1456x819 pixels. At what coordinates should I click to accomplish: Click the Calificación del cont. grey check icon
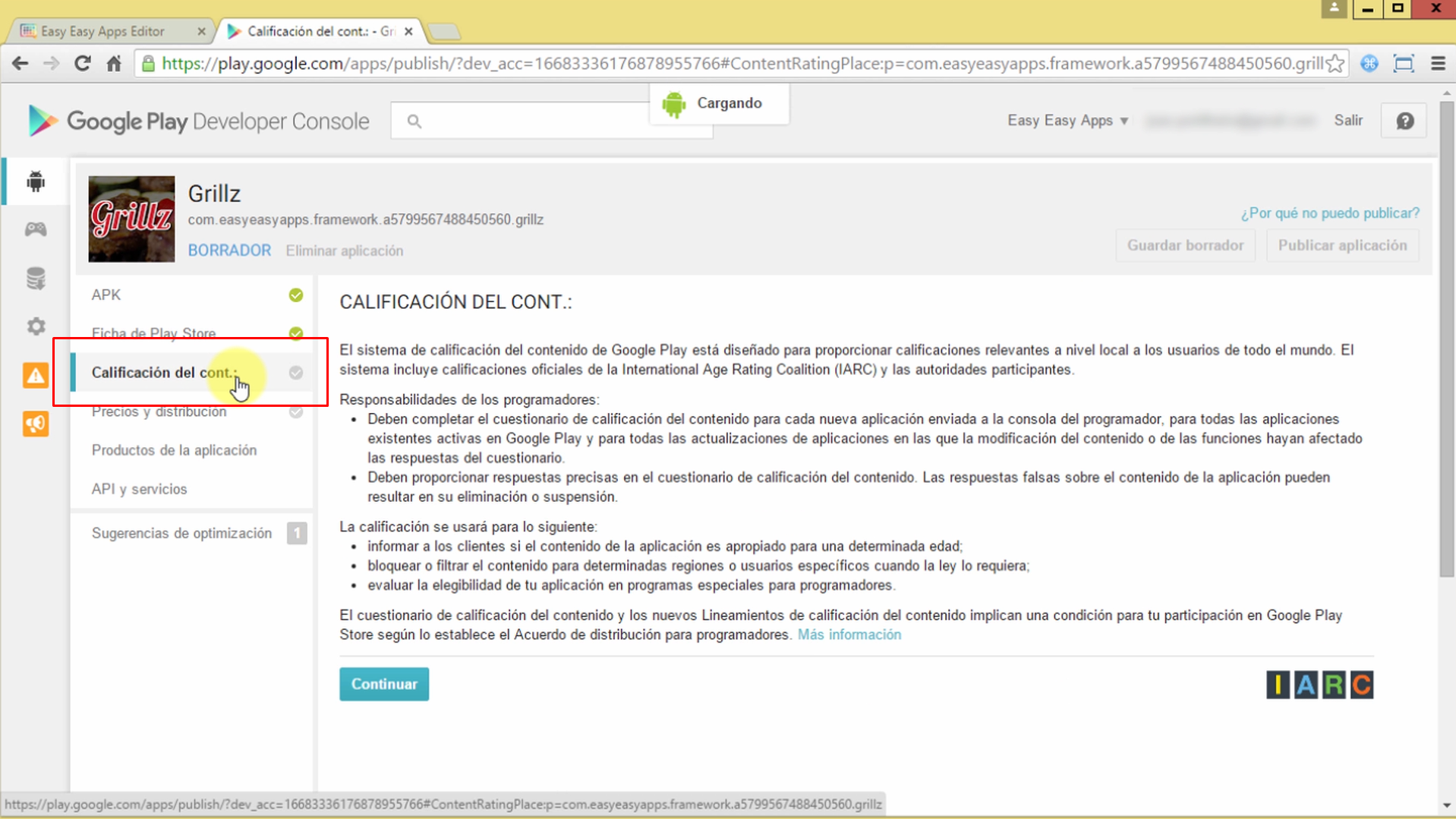pos(296,373)
